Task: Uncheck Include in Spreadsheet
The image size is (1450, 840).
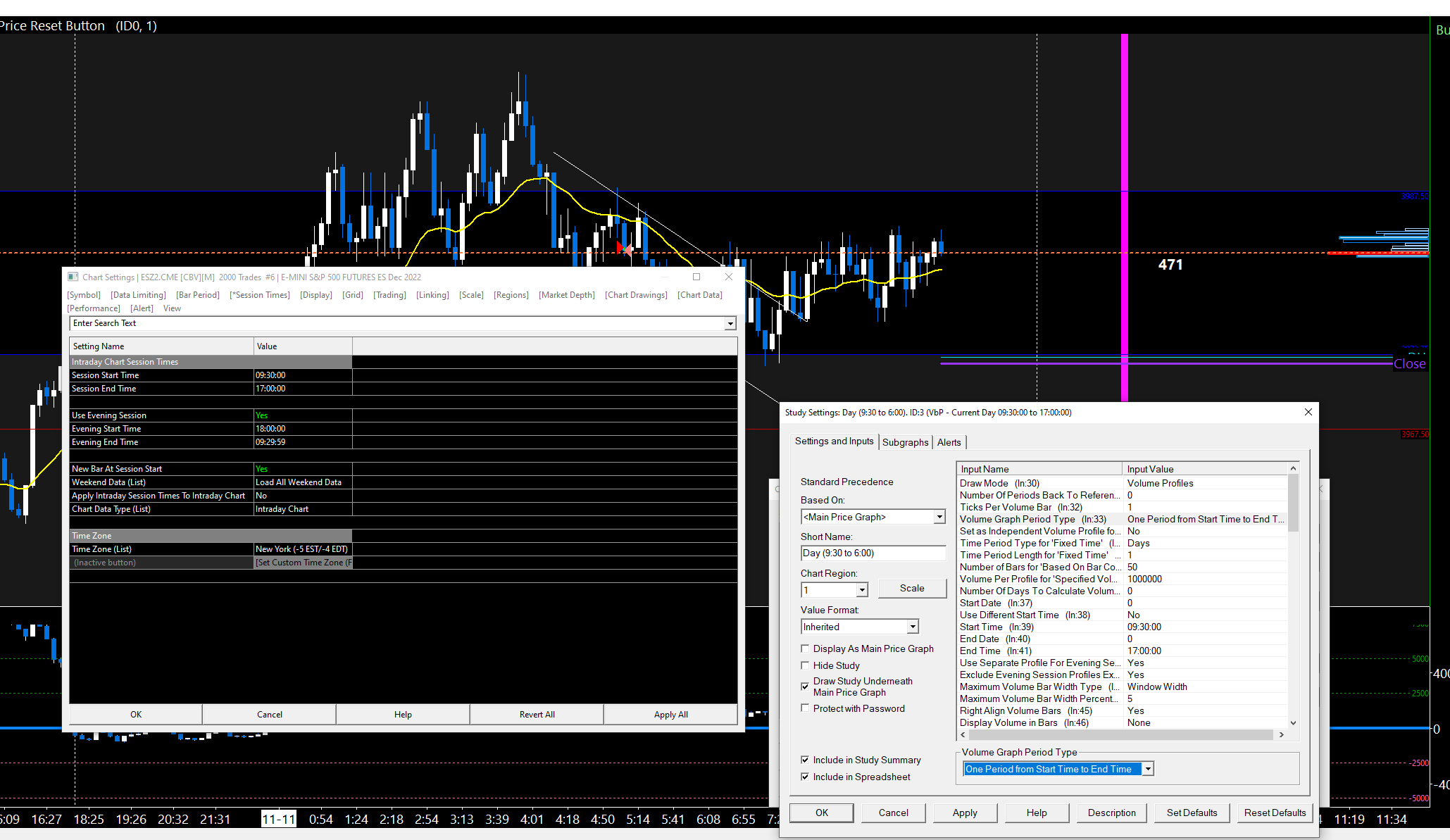Action: tap(805, 777)
